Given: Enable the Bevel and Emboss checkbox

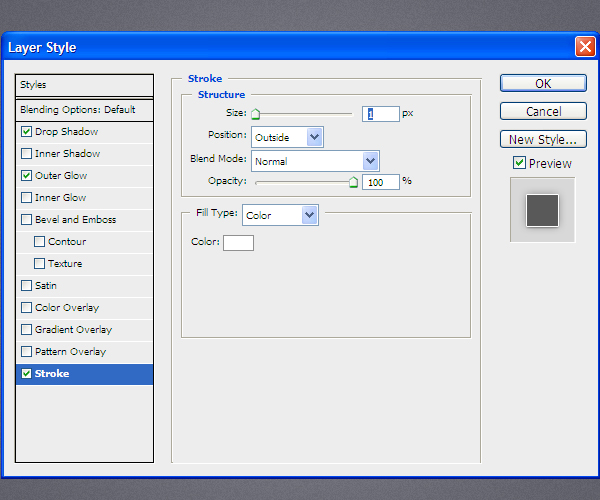Looking at the screenshot, I should click(26, 220).
